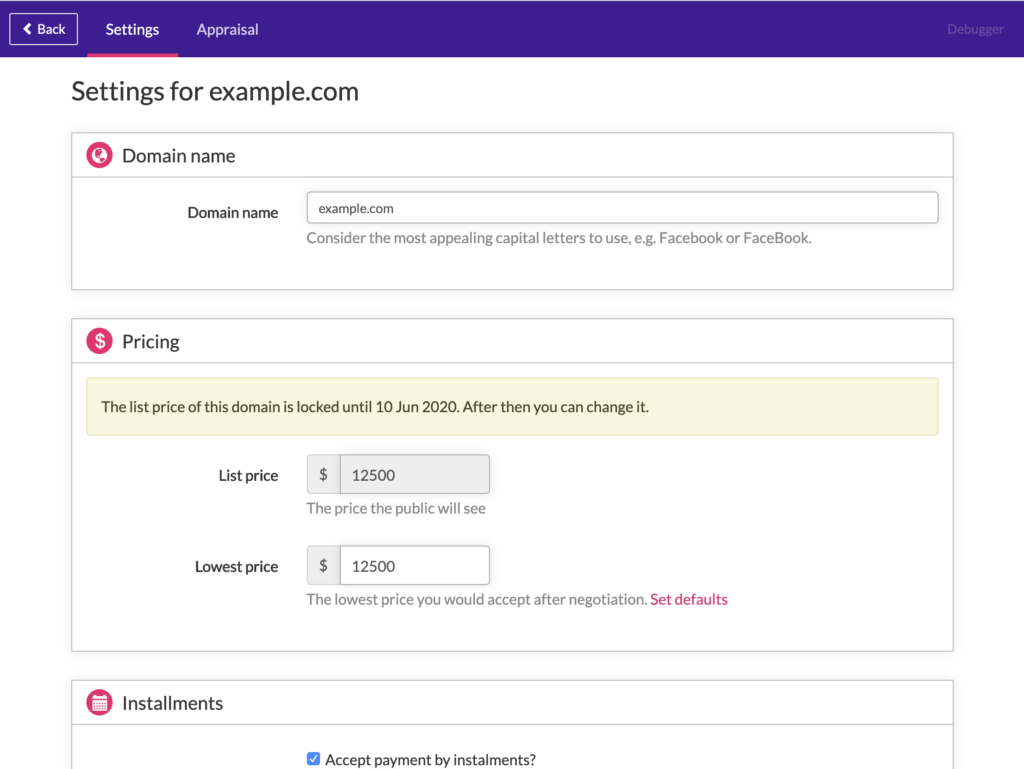Open the Appraisal tab
1024x769 pixels.
click(227, 29)
